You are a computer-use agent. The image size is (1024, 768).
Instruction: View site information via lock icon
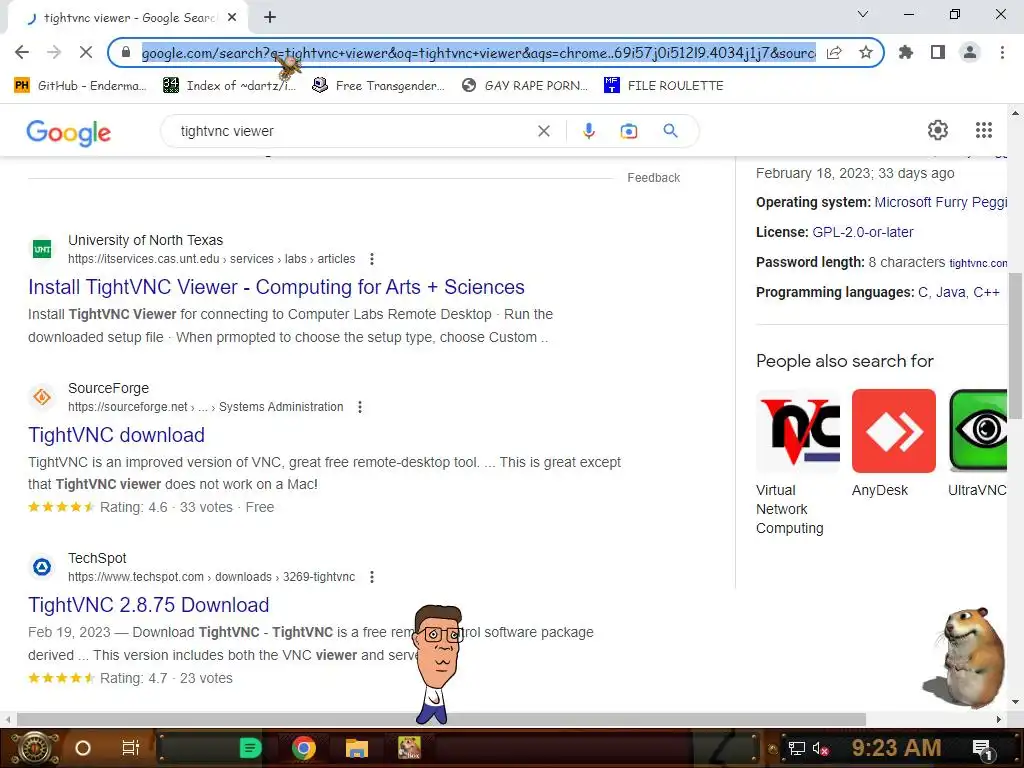[x=126, y=52]
